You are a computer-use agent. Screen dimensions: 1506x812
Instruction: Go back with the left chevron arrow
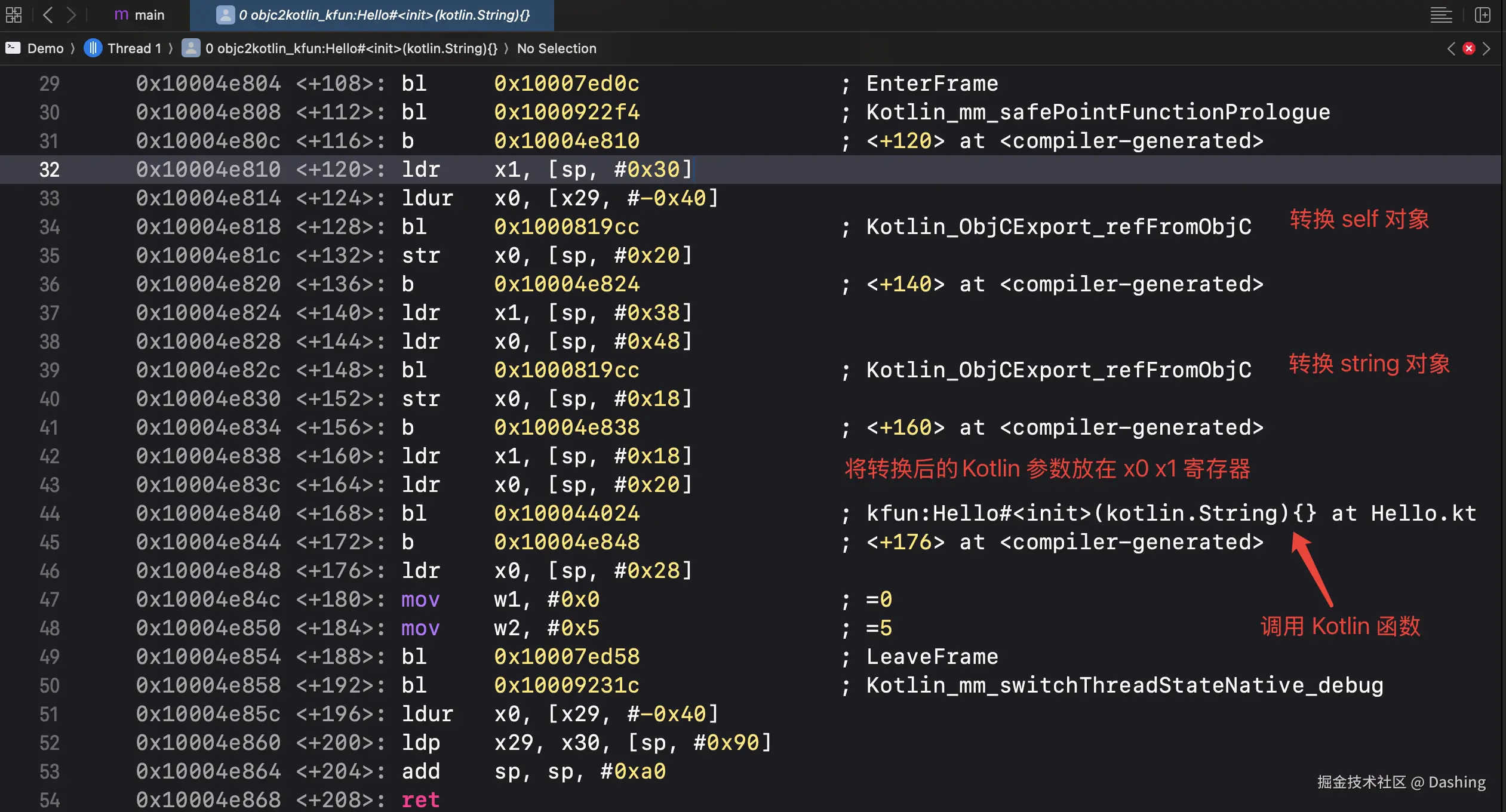pos(48,15)
